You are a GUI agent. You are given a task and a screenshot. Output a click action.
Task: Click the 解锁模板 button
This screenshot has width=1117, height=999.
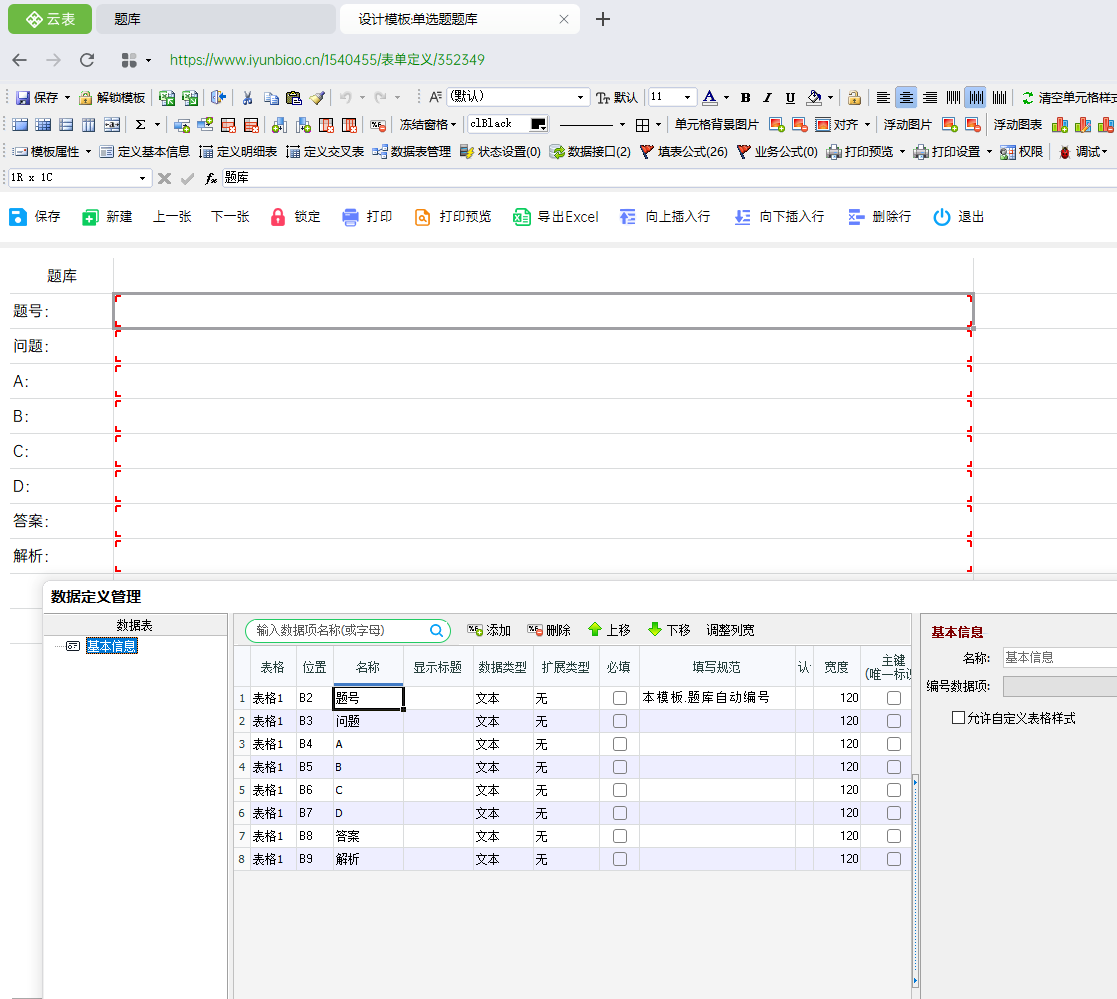(112, 98)
